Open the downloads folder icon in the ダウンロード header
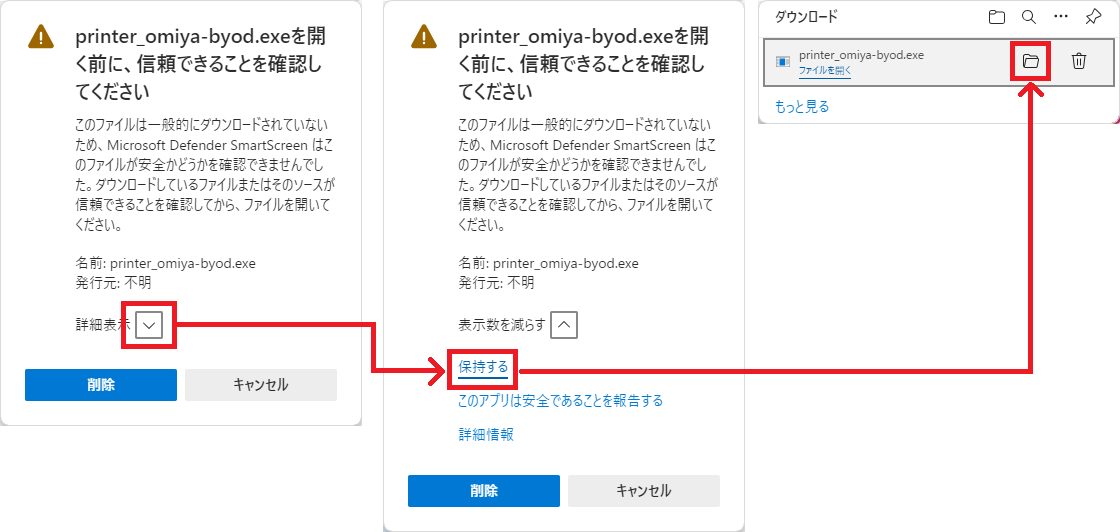The width and height of the screenshot is (1120, 532). click(x=996, y=17)
